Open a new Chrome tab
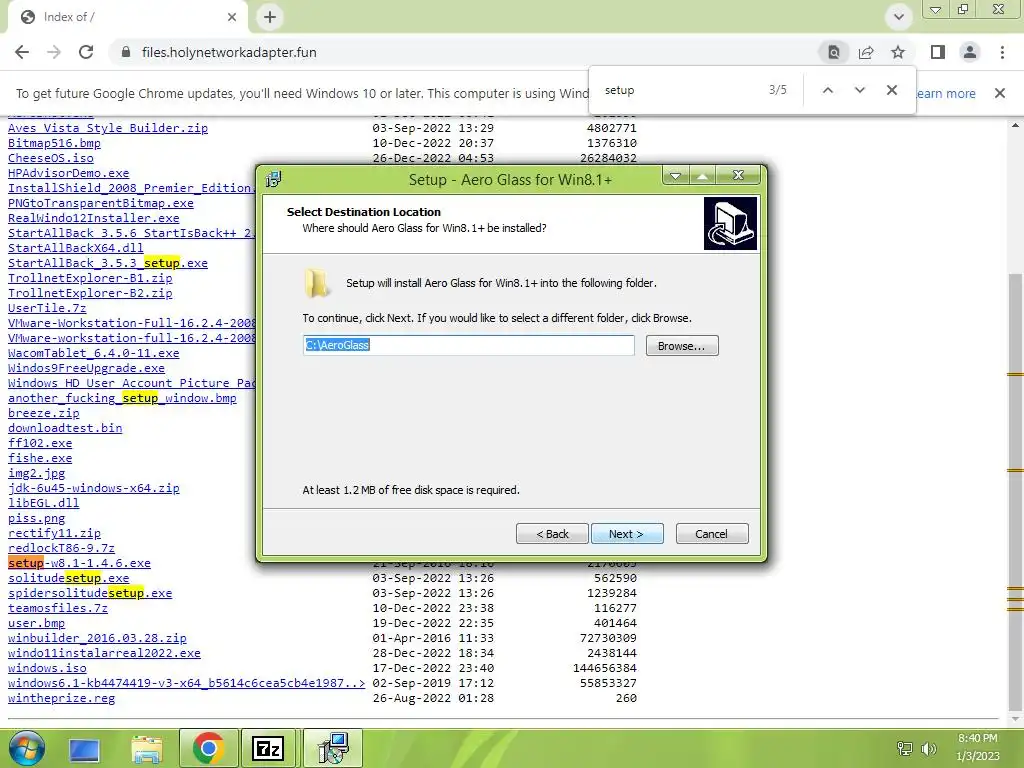Viewport: 1024px width, 768px height. click(270, 17)
